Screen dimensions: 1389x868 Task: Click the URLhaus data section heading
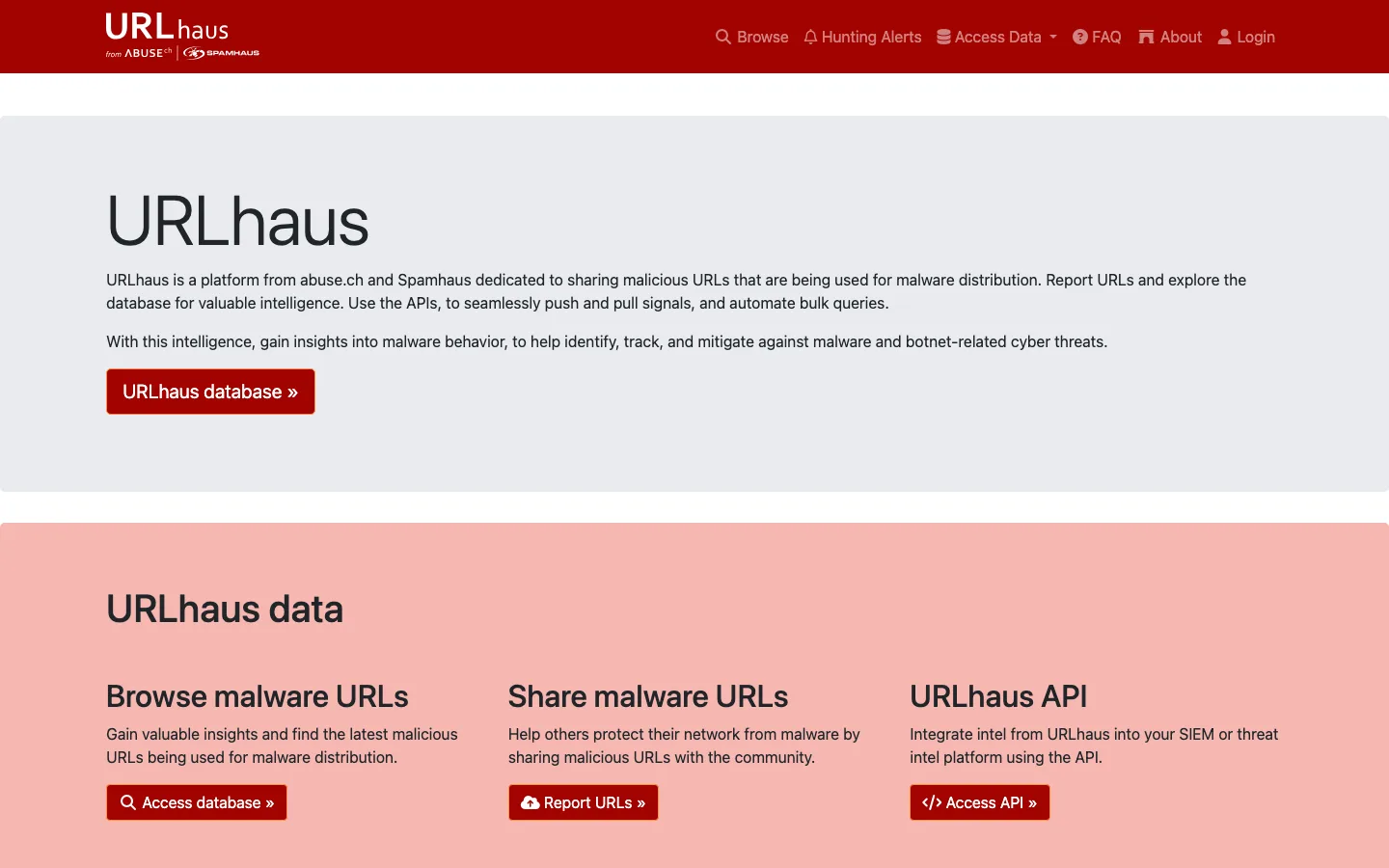click(225, 610)
